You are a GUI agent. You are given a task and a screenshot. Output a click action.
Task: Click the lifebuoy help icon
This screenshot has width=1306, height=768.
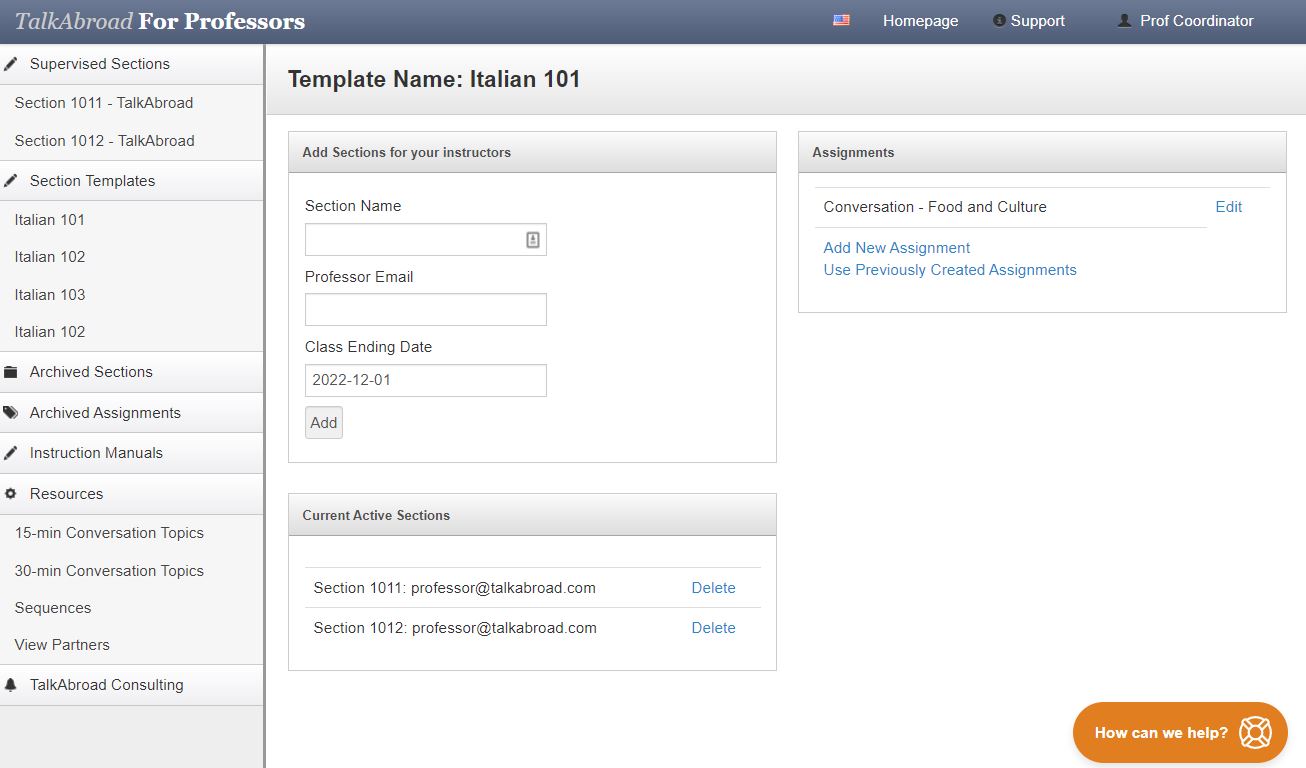coord(1255,733)
